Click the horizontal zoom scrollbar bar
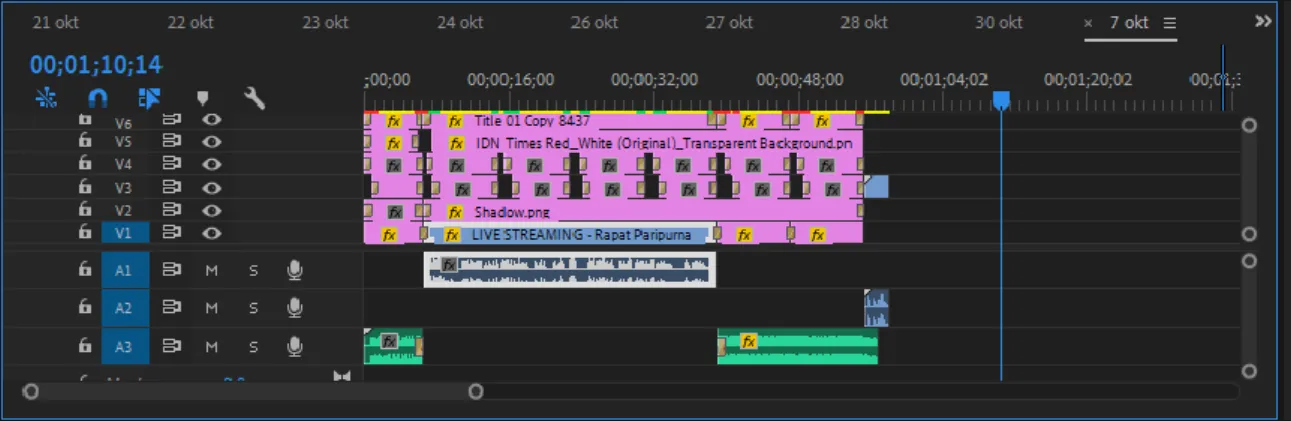The width and height of the screenshot is (1291, 421). pos(253,391)
